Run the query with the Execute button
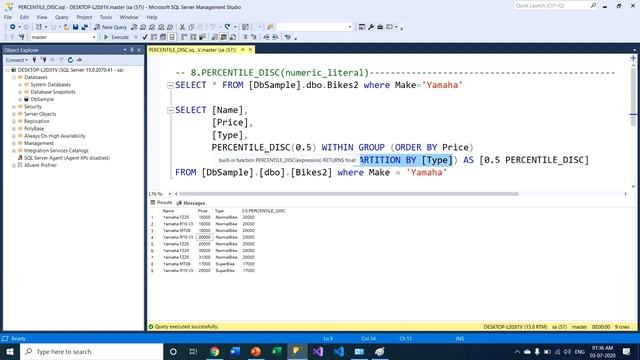The width and height of the screenshot is (640, 360). [x=116, y=37]
